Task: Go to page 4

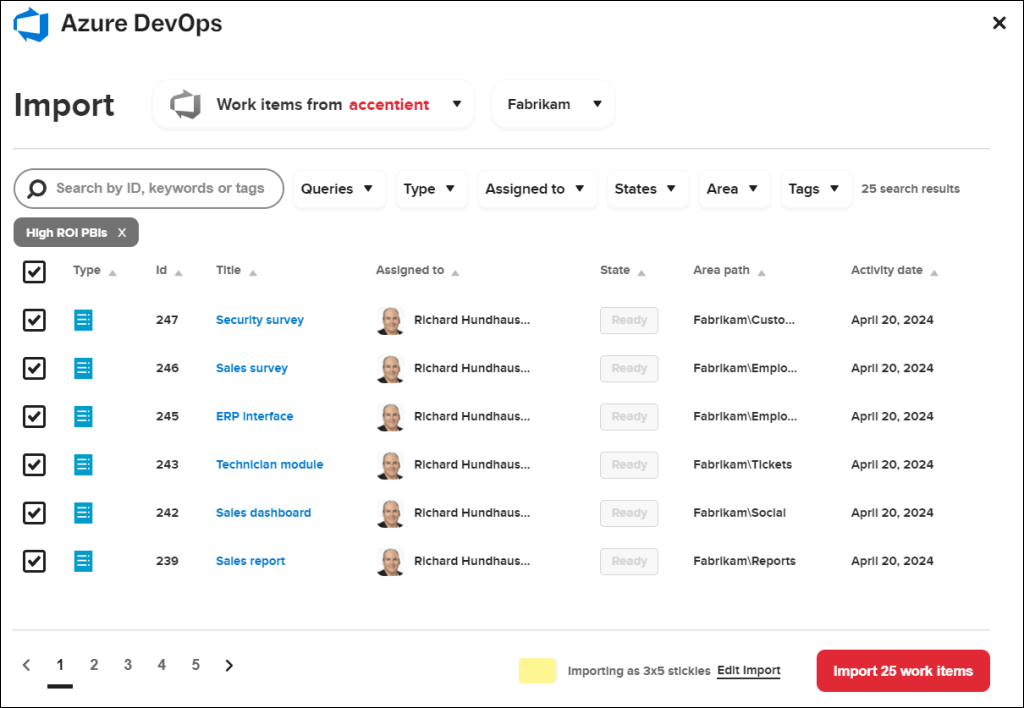Action: [x=162, y=665]
